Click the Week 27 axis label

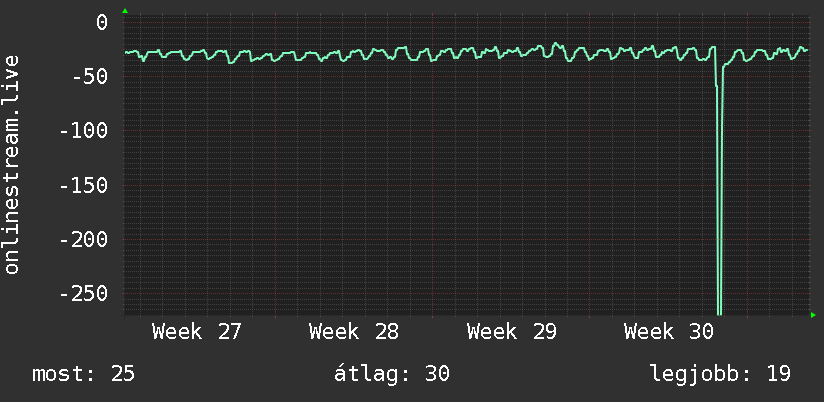tap(197, 332)
